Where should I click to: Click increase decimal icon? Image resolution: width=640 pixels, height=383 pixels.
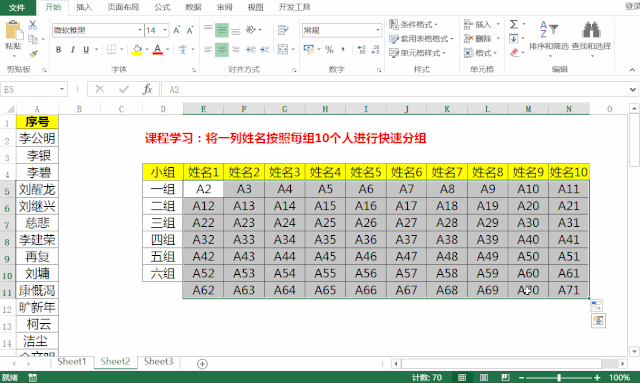click(361, 50)
